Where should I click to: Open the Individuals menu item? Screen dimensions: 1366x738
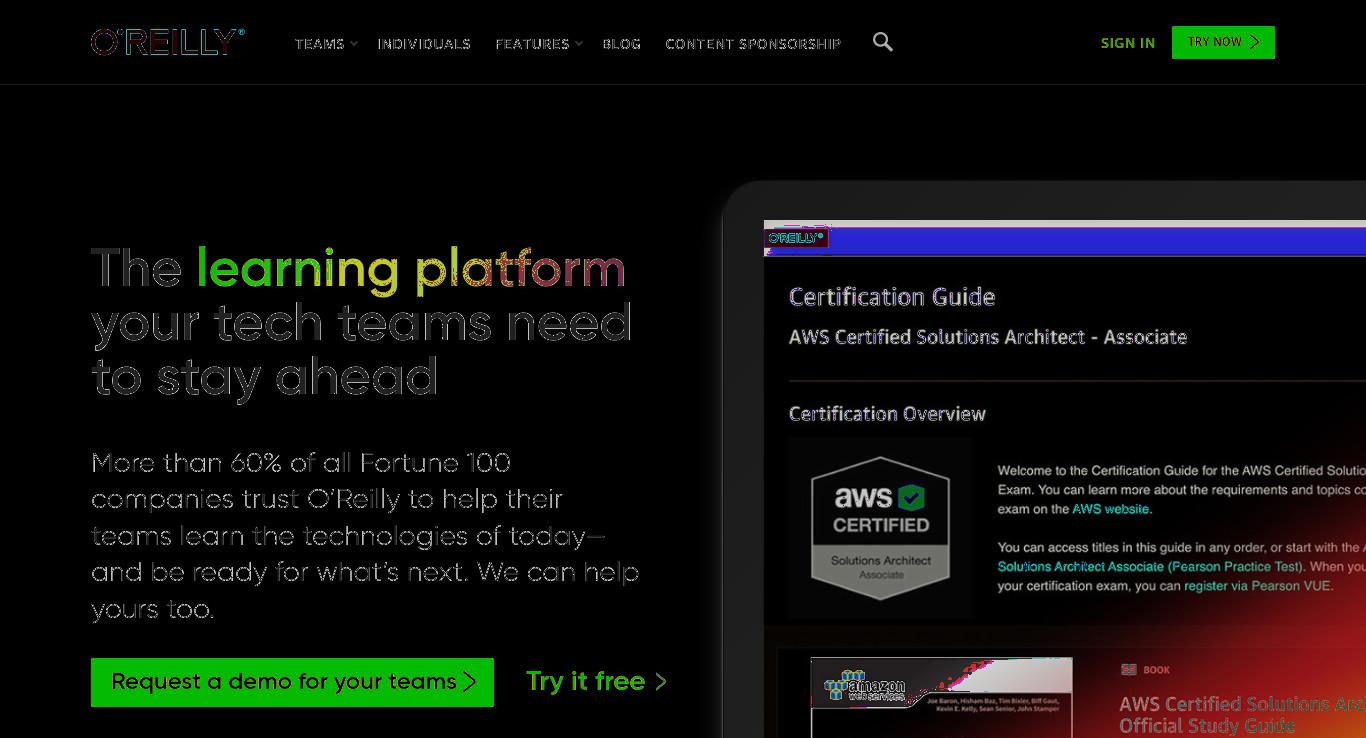(424, 44)
